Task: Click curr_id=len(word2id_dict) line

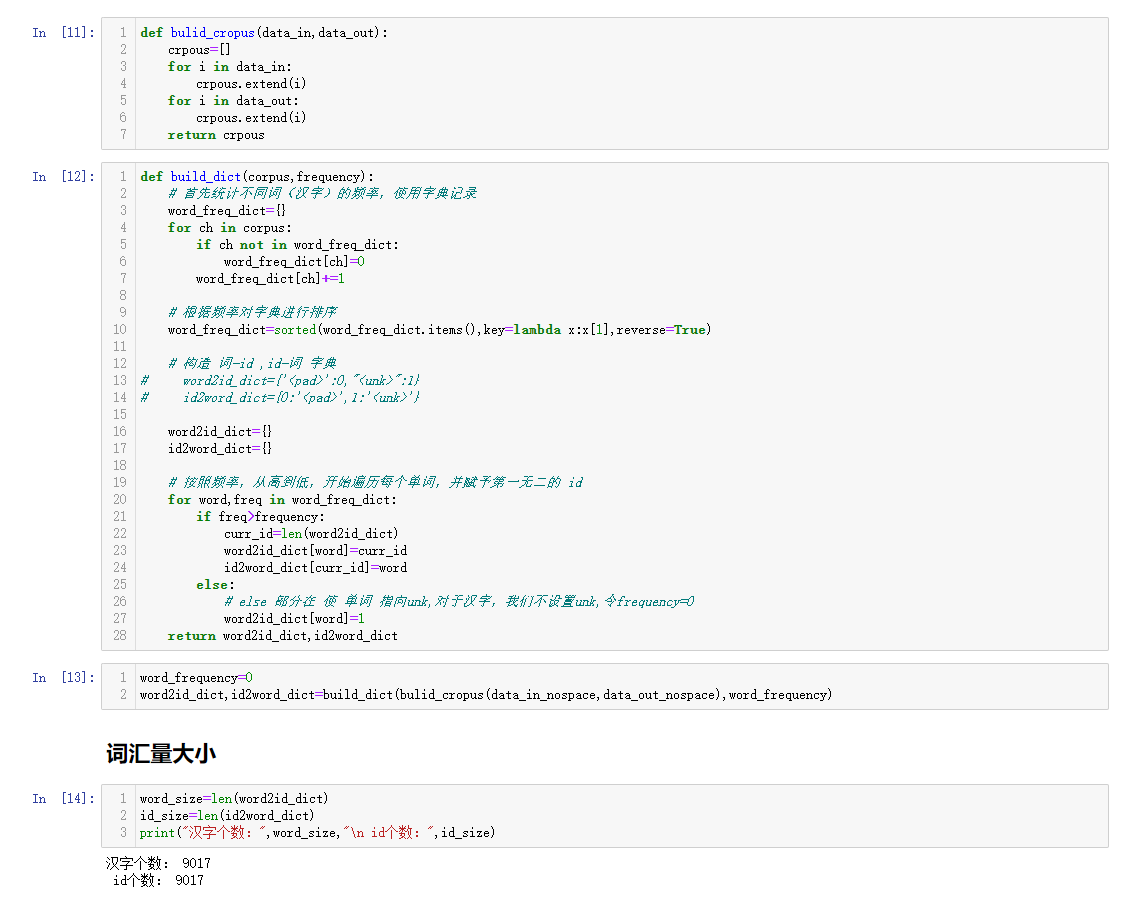Action: pos(311,534)
